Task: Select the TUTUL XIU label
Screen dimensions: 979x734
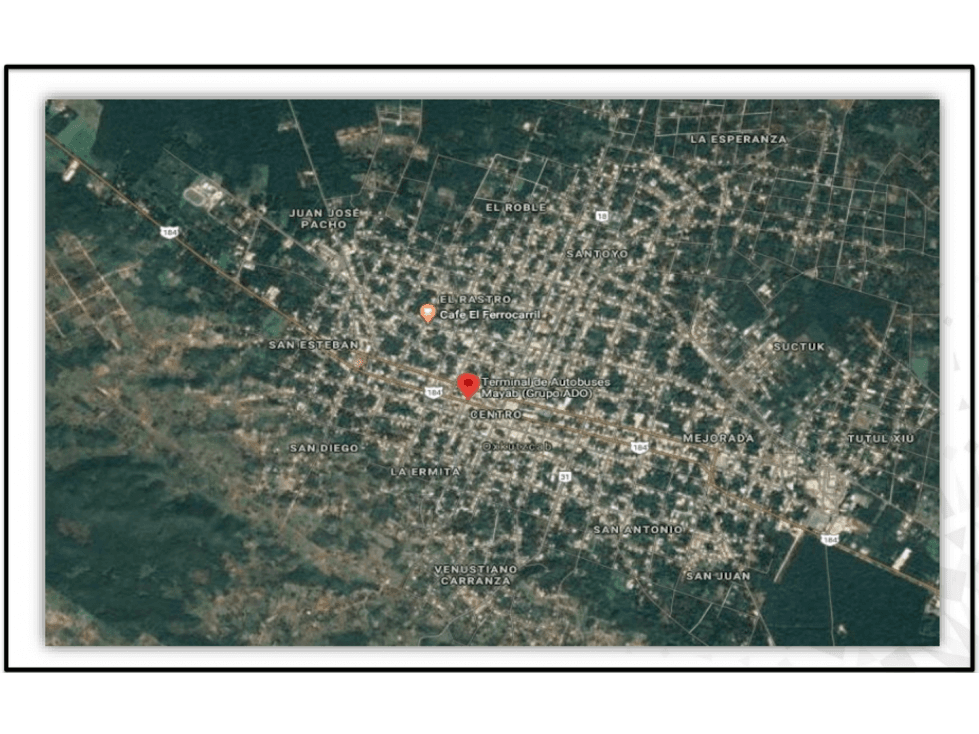Action: pos(880,439)
